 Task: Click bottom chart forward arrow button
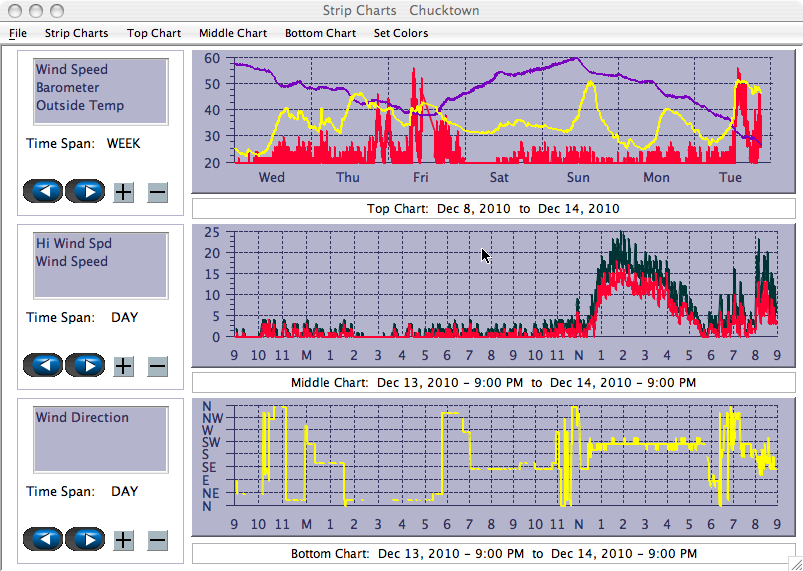(x=85, y=540)
